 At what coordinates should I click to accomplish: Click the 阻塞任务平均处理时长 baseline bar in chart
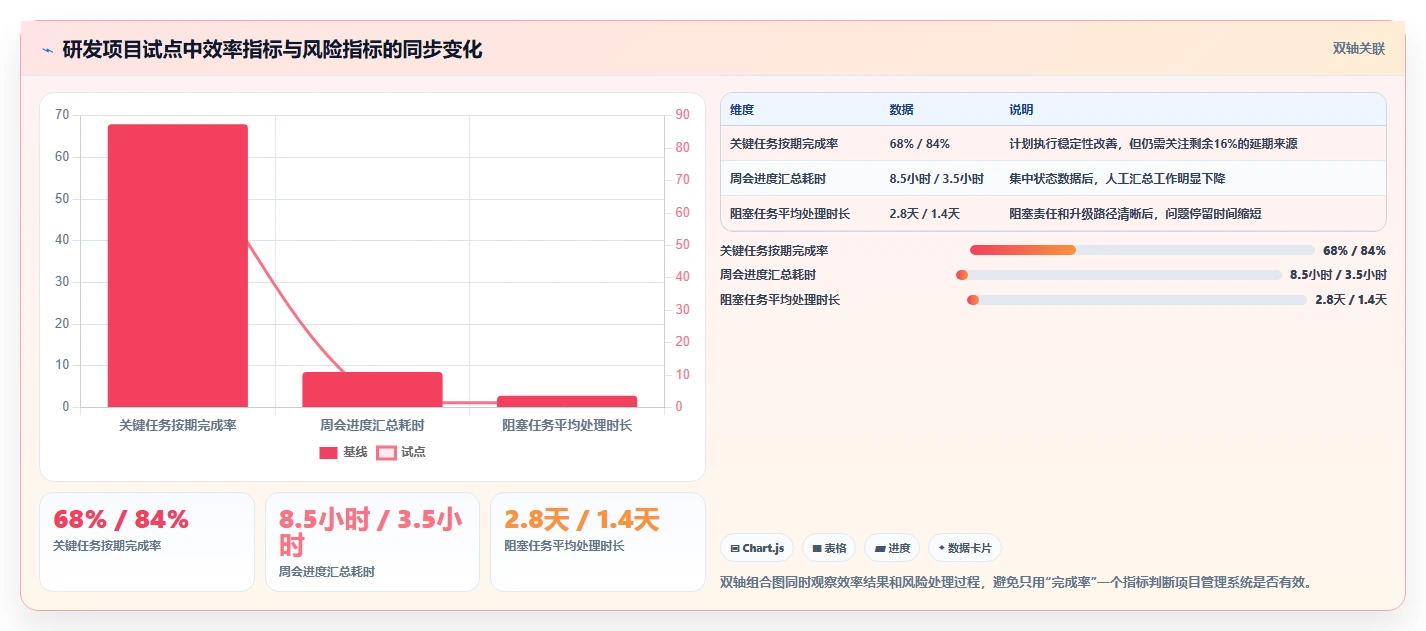567,402
